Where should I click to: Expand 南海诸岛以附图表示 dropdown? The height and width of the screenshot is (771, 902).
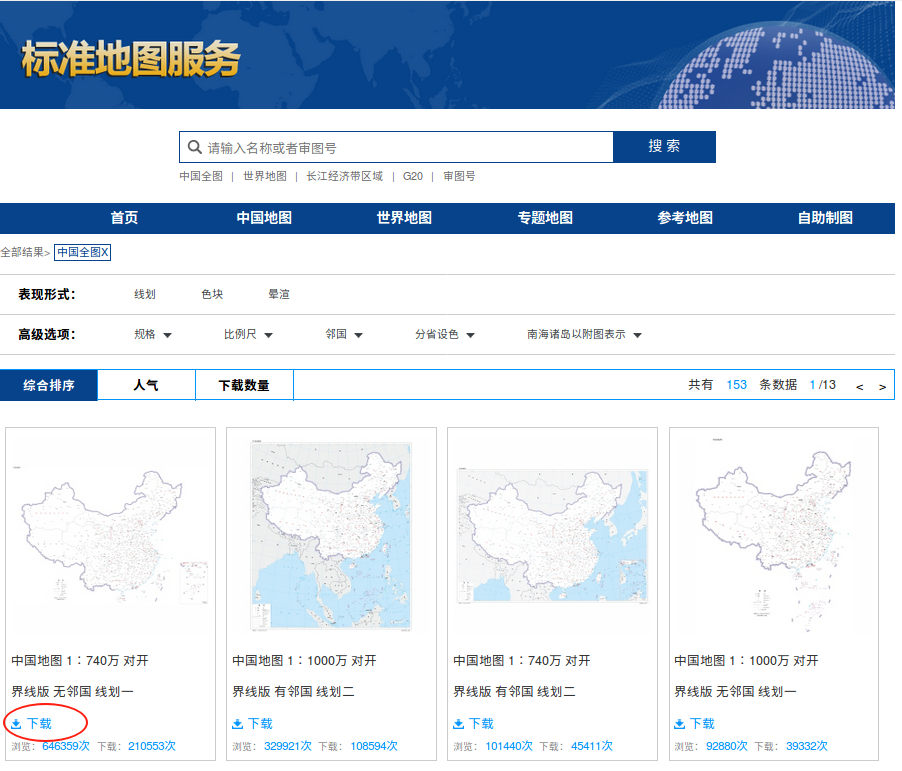click(584, 335)
